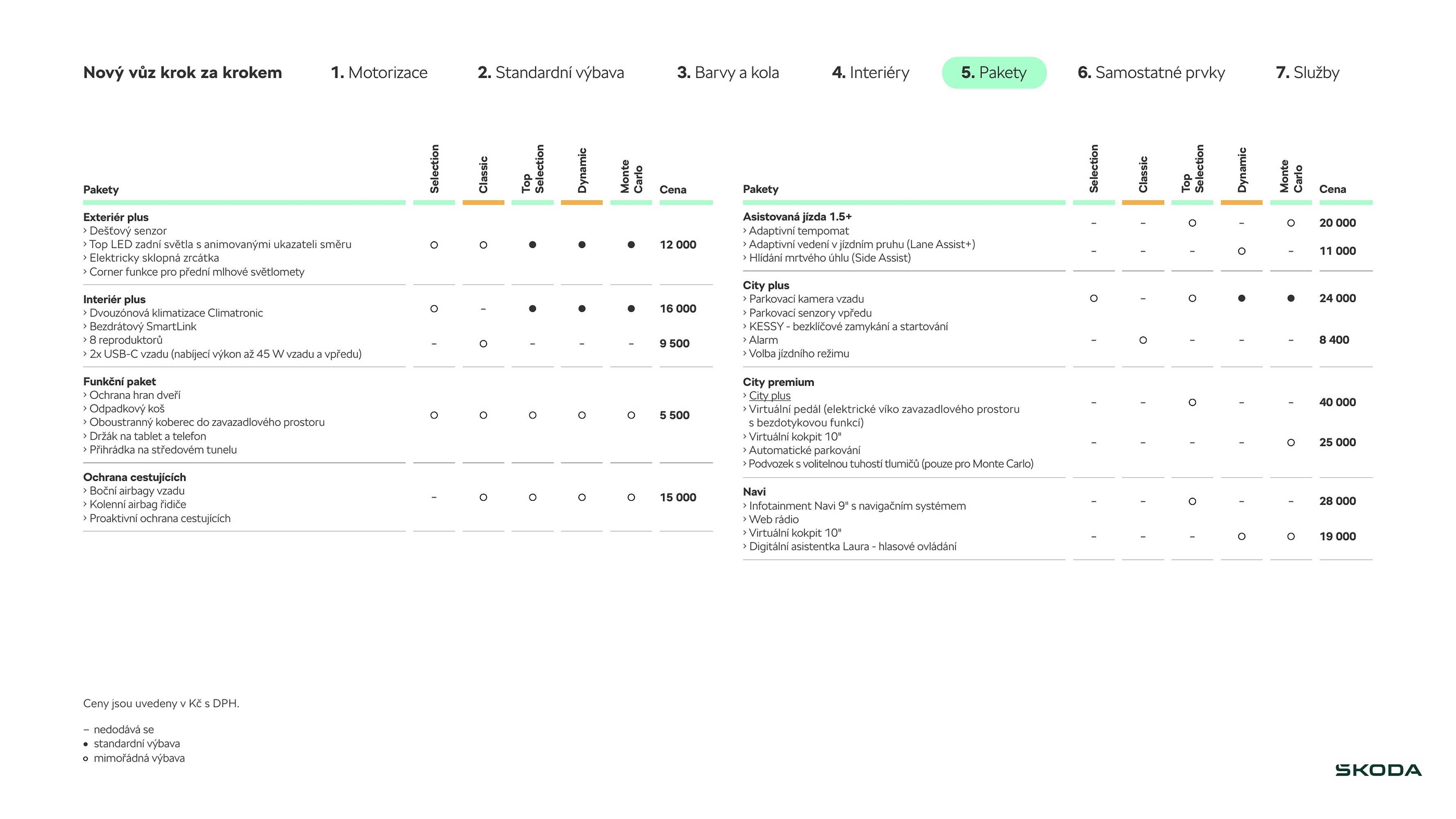
Task: Switch to 2. Standardní výbava tab
Action: click(x=551, y=72)
